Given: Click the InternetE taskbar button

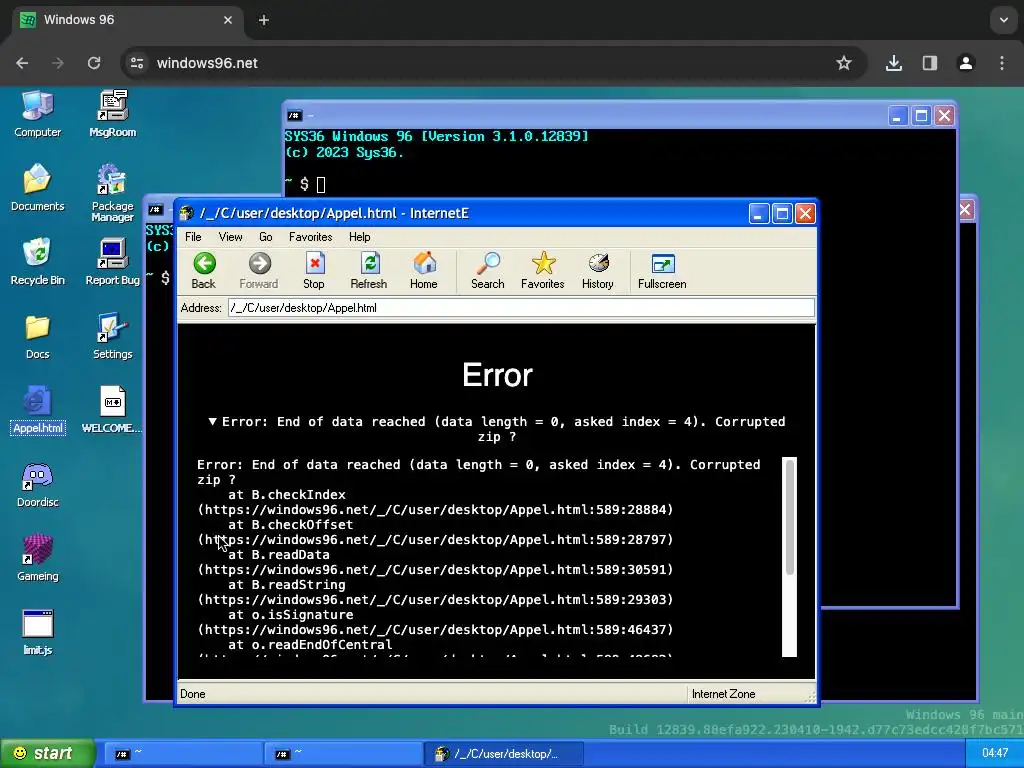Looking at the screenshot, I should pos(502,754).
